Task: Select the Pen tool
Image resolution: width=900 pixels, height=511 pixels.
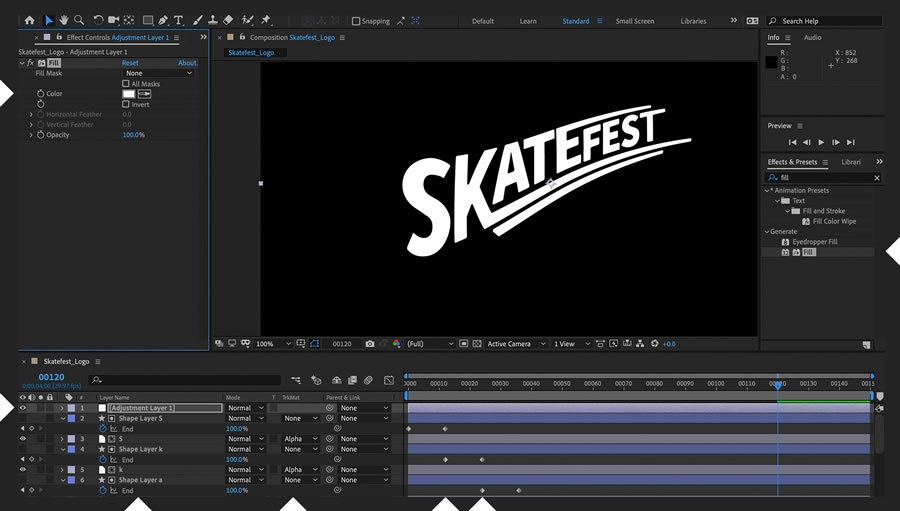Action: coord(163,20)
